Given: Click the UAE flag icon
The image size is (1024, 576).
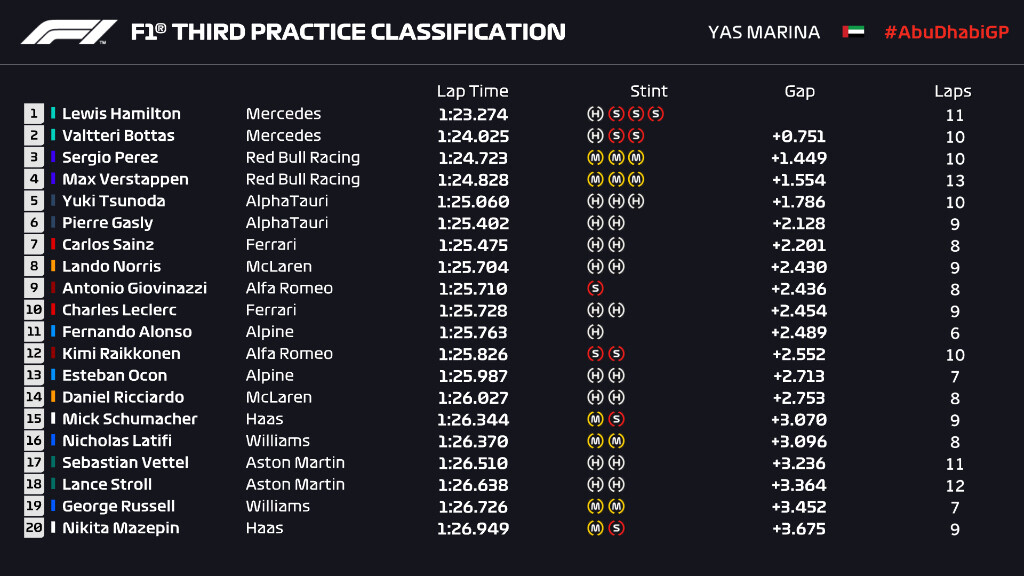Looking at the screenshot, I should [853, 32].
